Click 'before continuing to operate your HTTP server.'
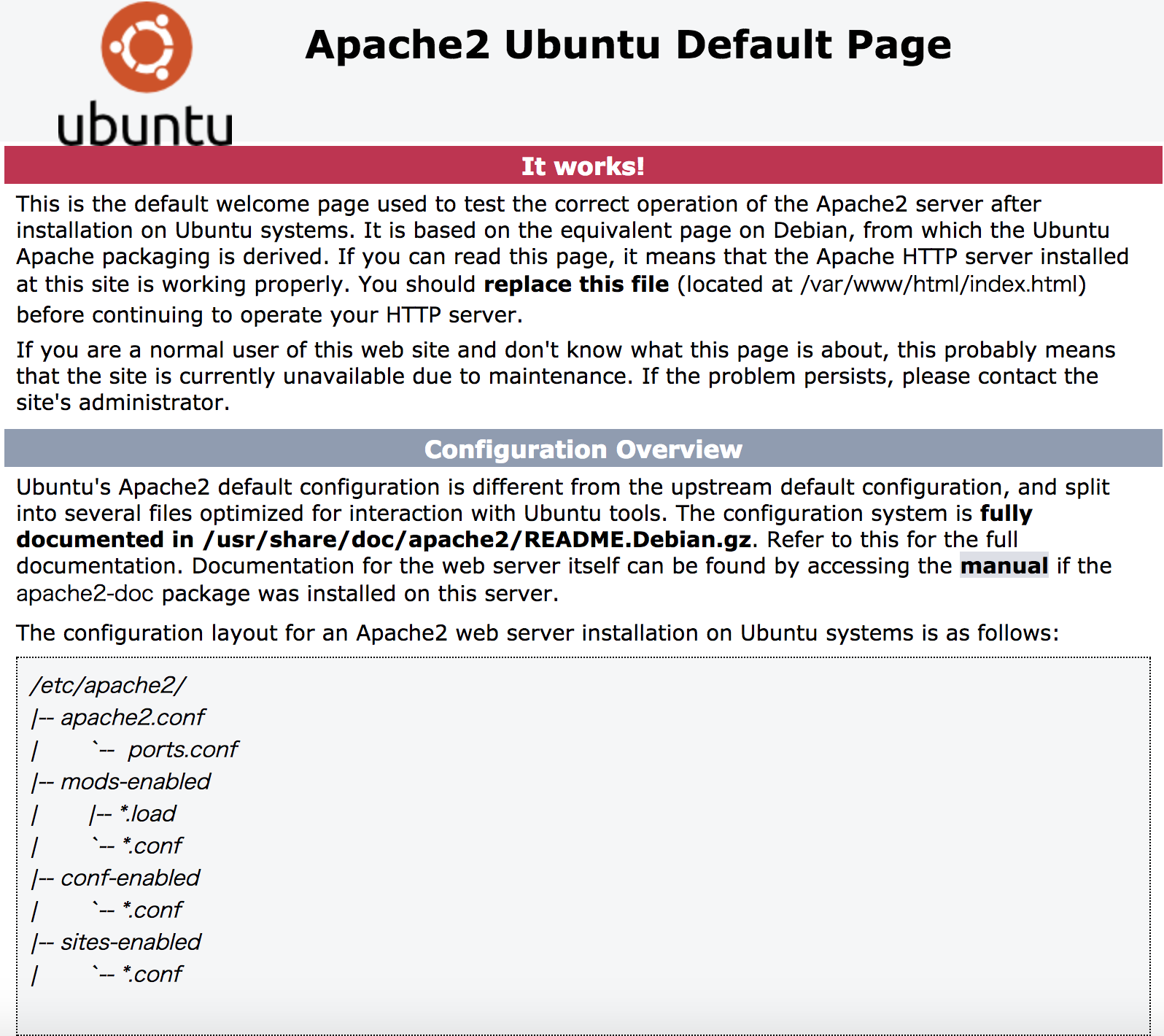This screenshot has width=1164, height=1036. (x=269, y=314)
